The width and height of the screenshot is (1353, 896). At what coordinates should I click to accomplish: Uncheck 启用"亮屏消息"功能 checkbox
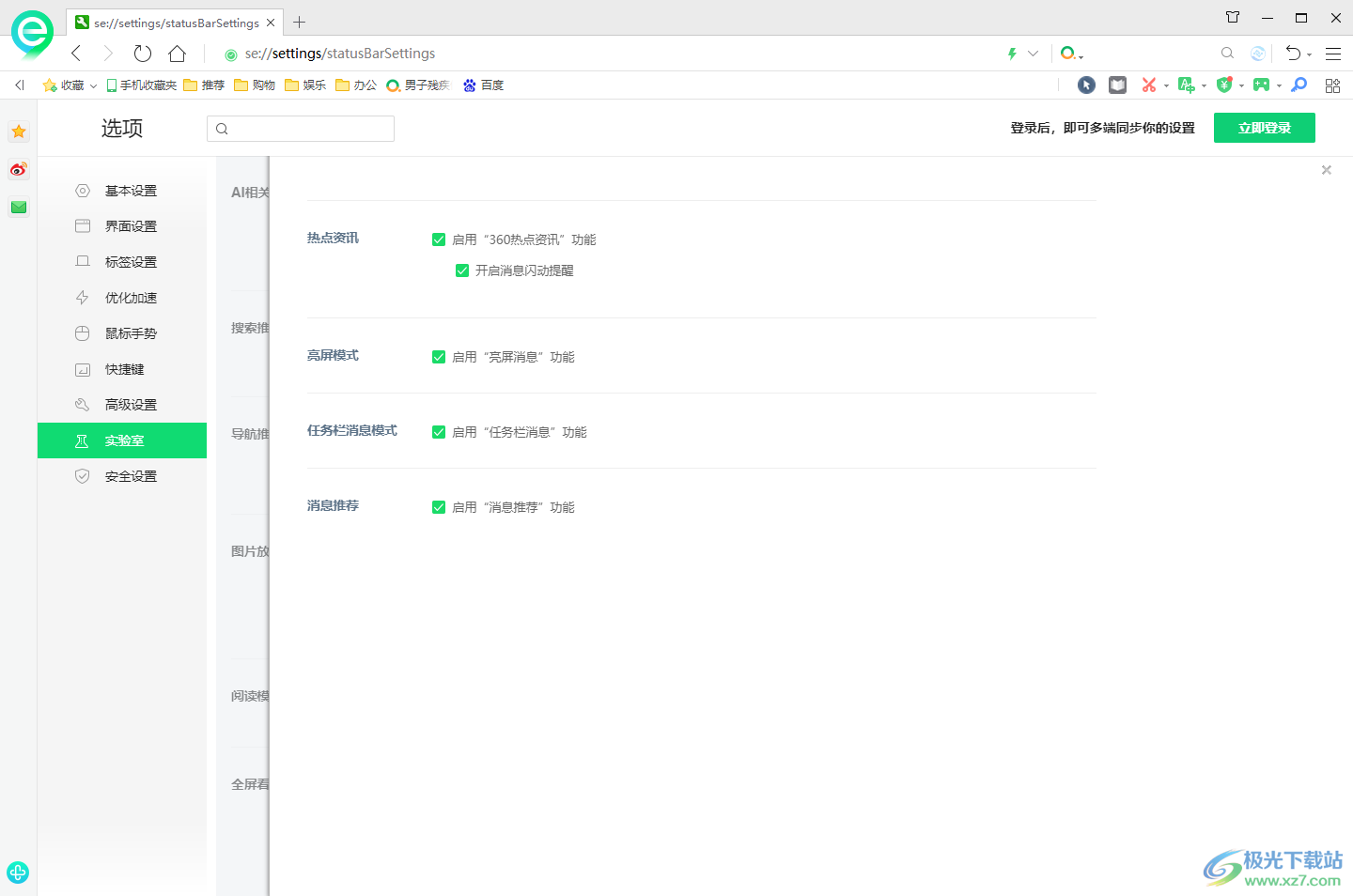(439, 357)
